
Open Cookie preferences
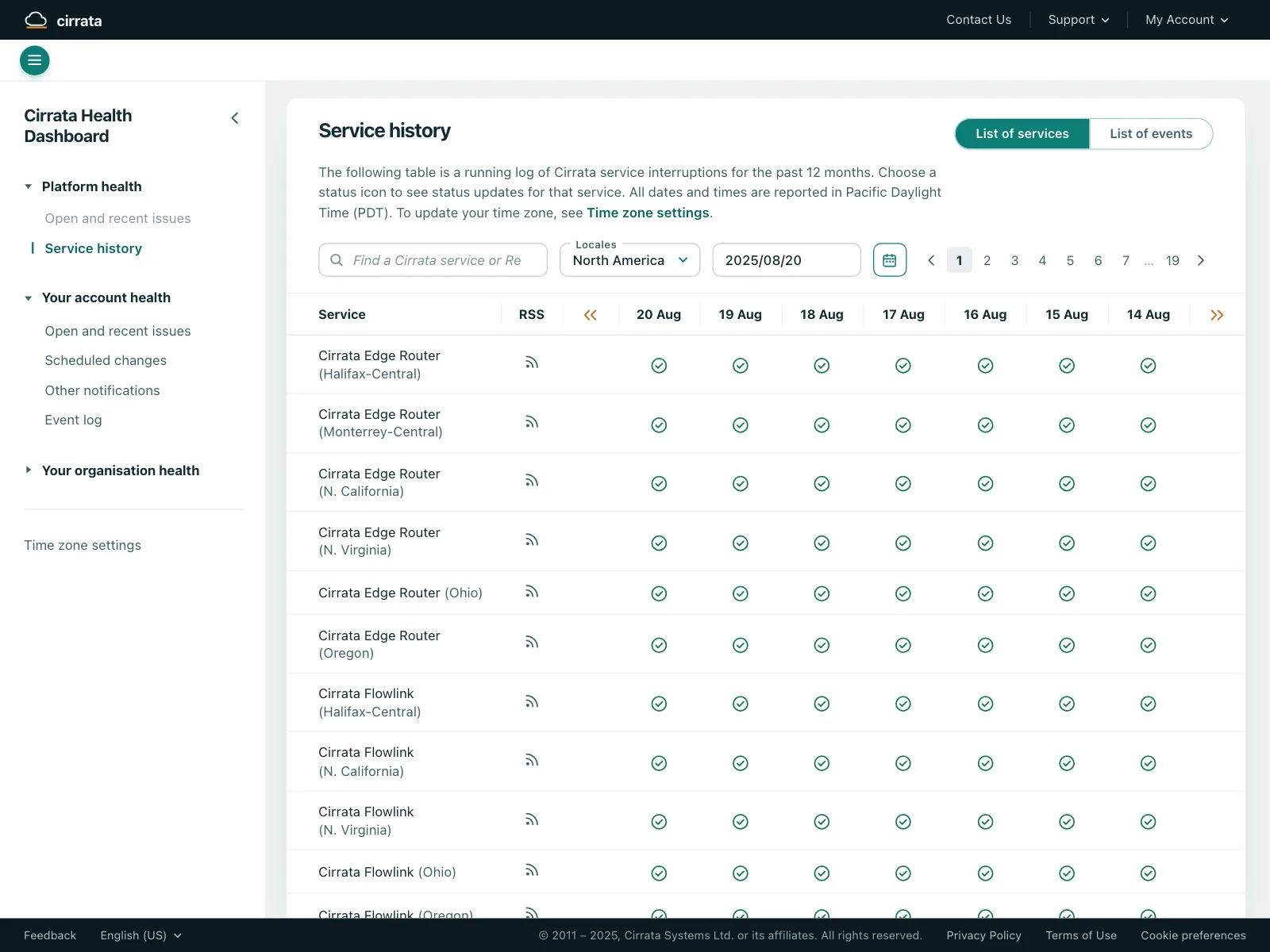pyautogui.click(x=1193, y=935)
